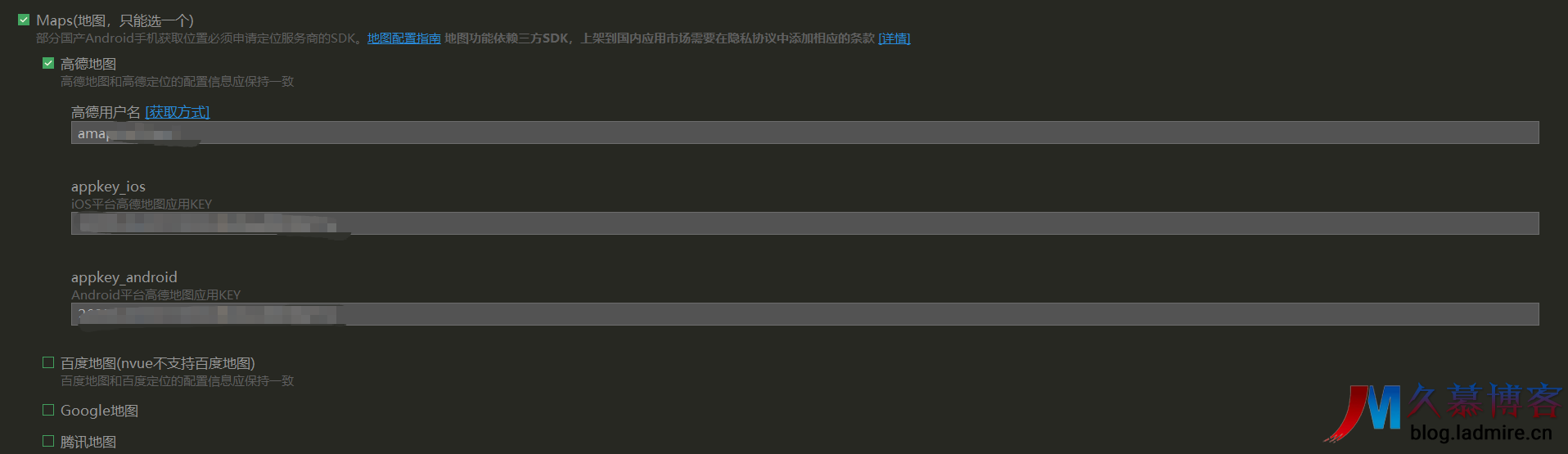Toggle the 高德地图 checkbox
This screenshot has height=454, width=1568.
click(x=48, y=63)
